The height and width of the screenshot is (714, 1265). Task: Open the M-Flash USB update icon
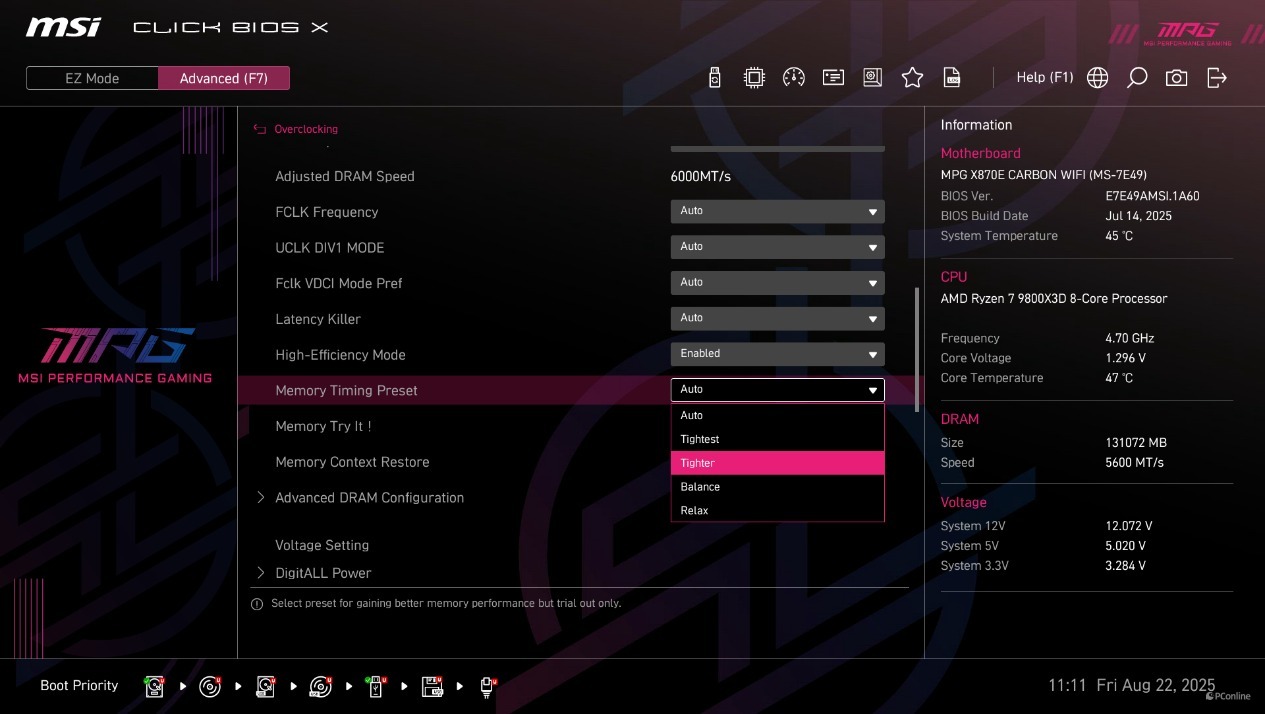click(x=714, y=78)
